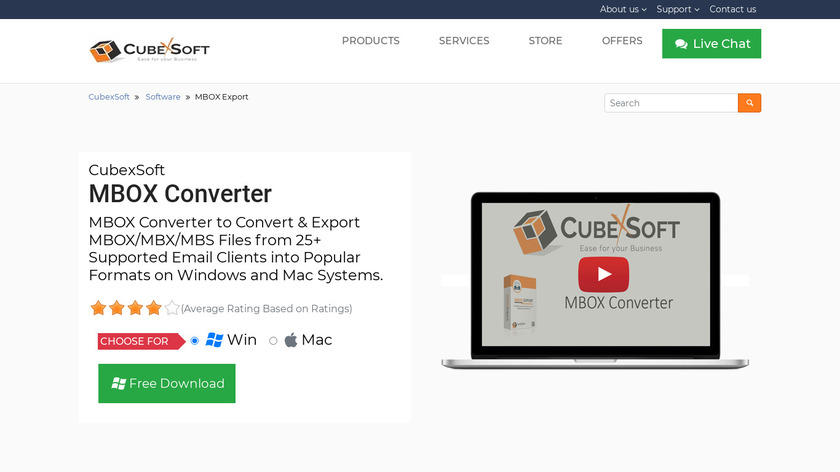Click the Average Rating Based on Ratings text

[x=266, y=309]
